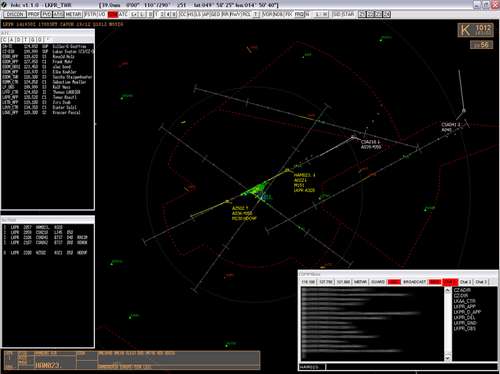Select the METAR tab in CommBox
The image size is (500, 374).
click(x=360, y=282)
